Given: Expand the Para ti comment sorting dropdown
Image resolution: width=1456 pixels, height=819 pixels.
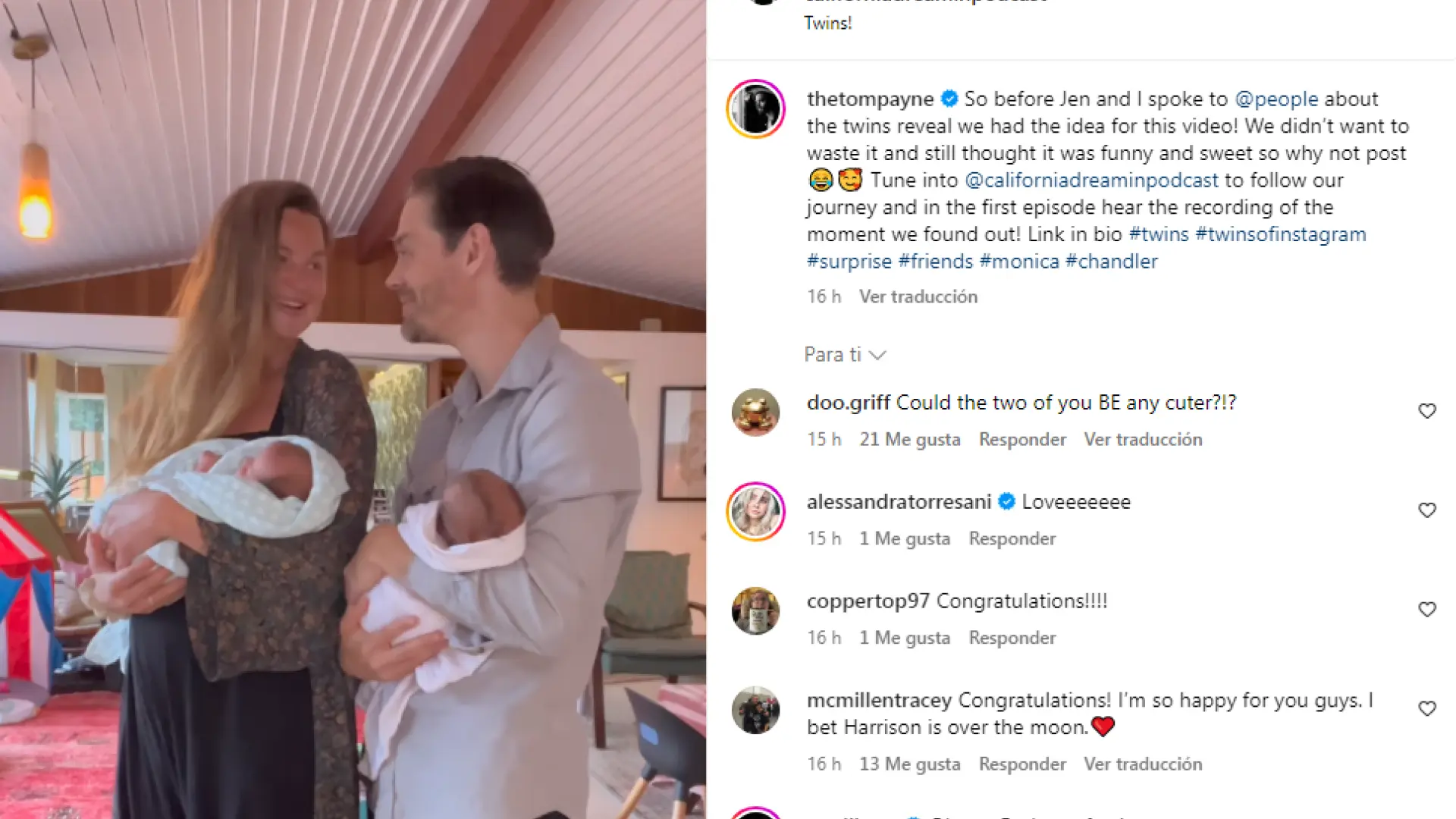Looking at the screenshot, I should click(845, 355).
